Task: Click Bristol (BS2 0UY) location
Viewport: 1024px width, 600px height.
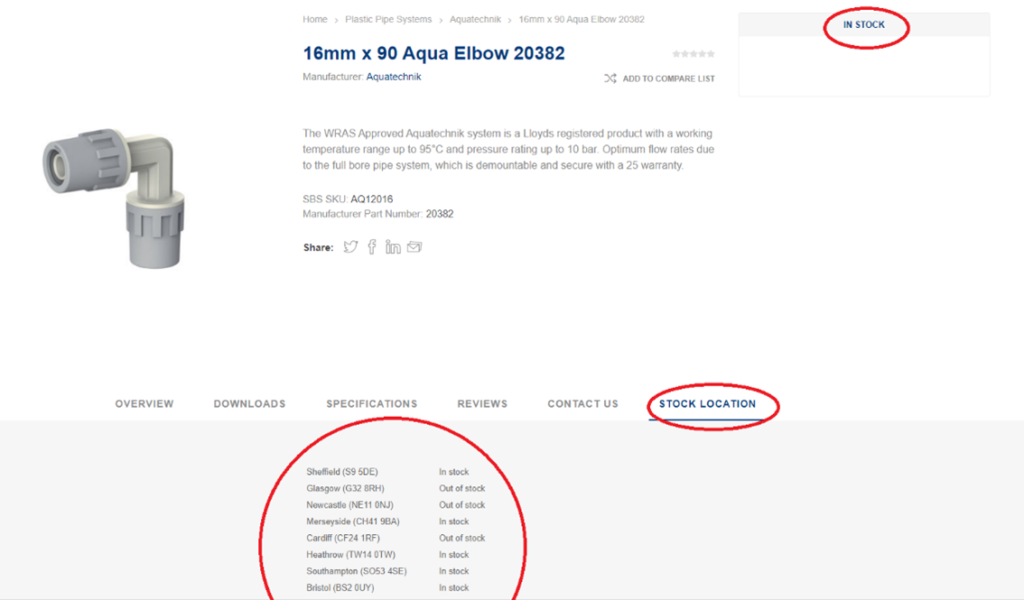Action: [340, 588]
